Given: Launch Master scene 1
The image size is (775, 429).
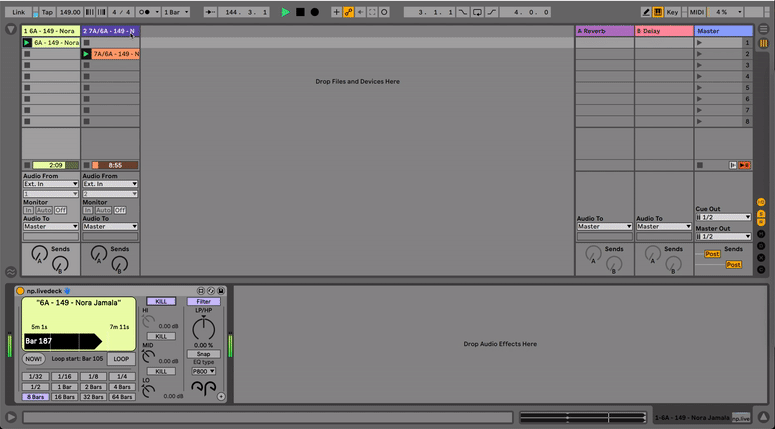Looking at the screenshot, I should (699, 43).
